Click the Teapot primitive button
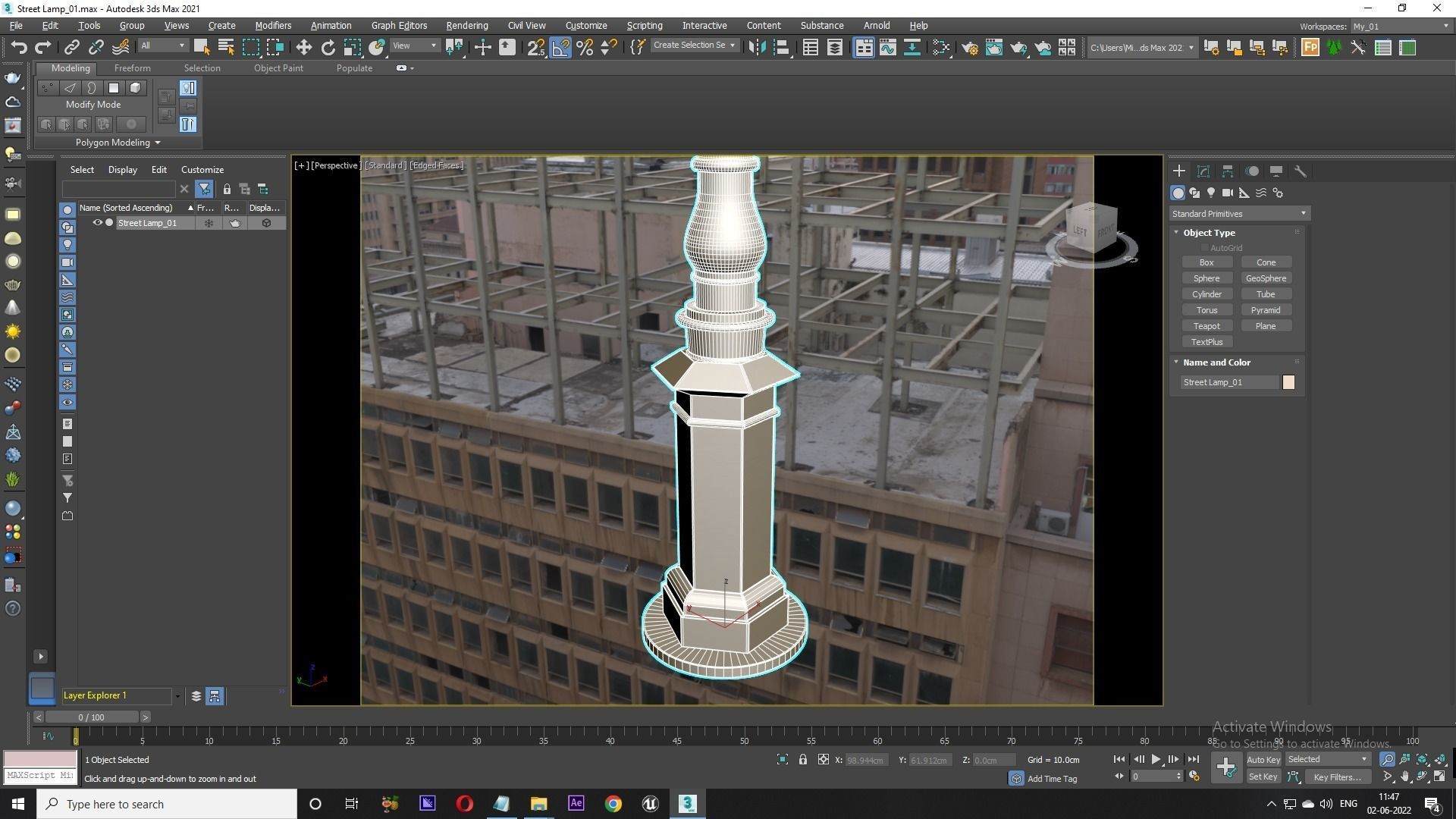Viewport: 1456px width, 819px height. (x=1207, y=326)
